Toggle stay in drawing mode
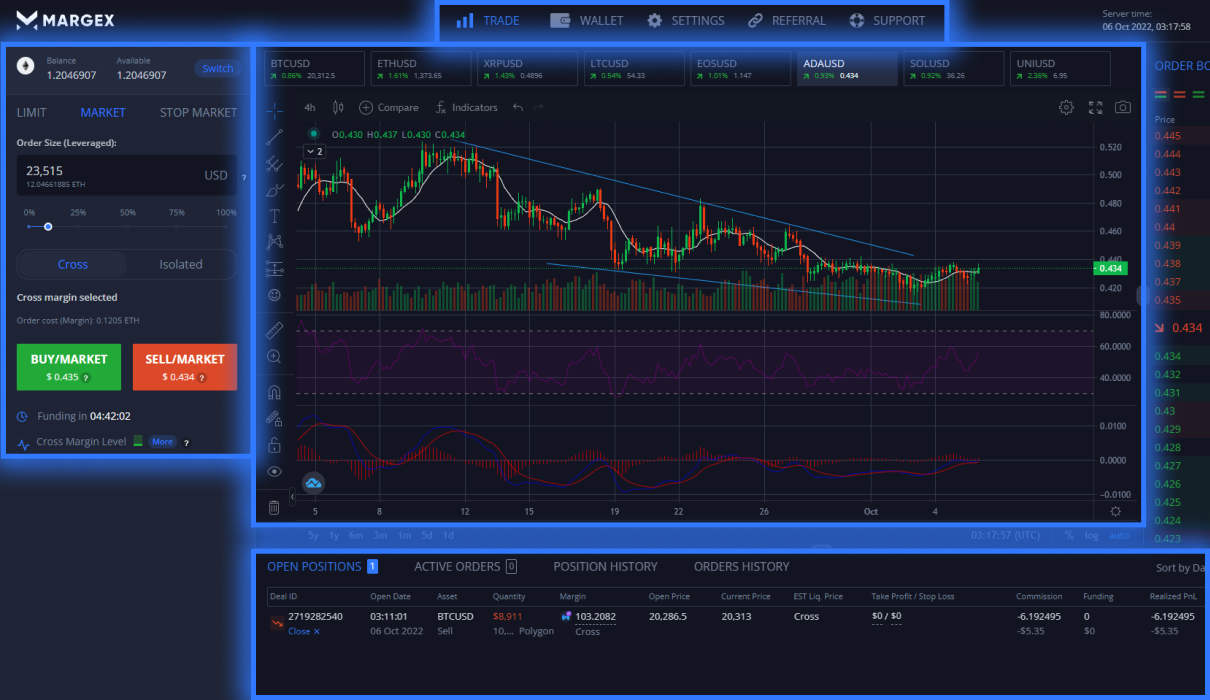1210x700 pixels. tap(274, 418)
